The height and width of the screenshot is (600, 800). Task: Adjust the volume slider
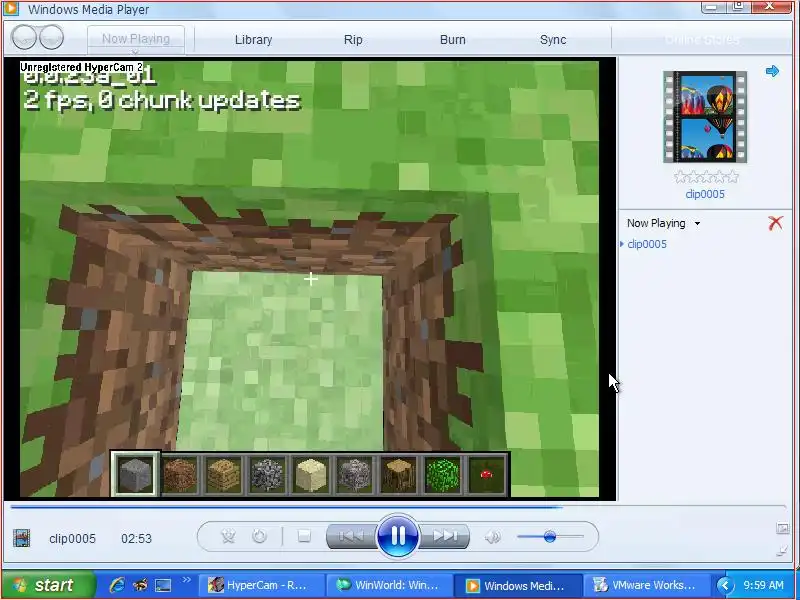550,537
